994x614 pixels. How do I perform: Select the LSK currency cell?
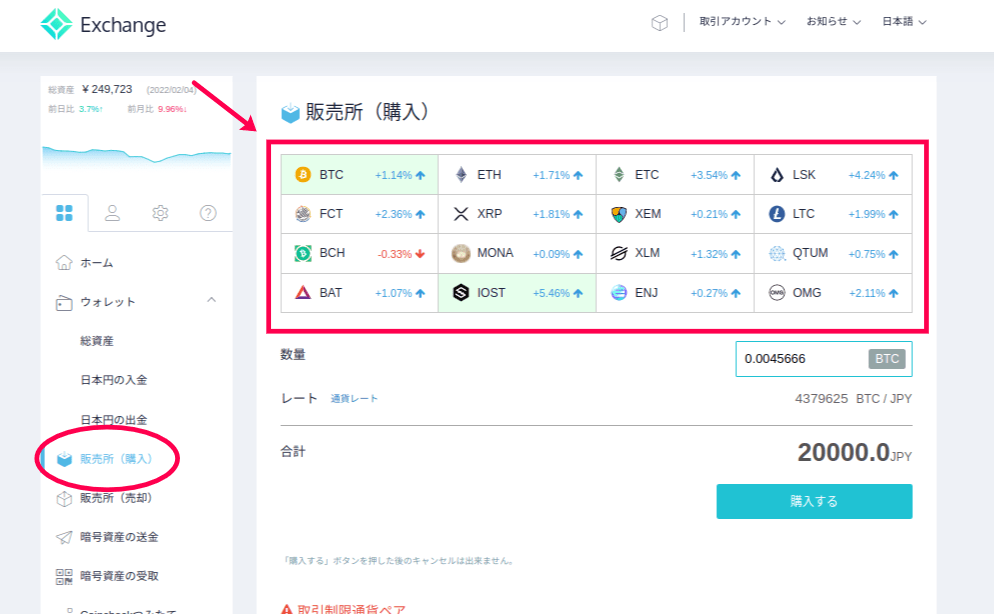833,175
